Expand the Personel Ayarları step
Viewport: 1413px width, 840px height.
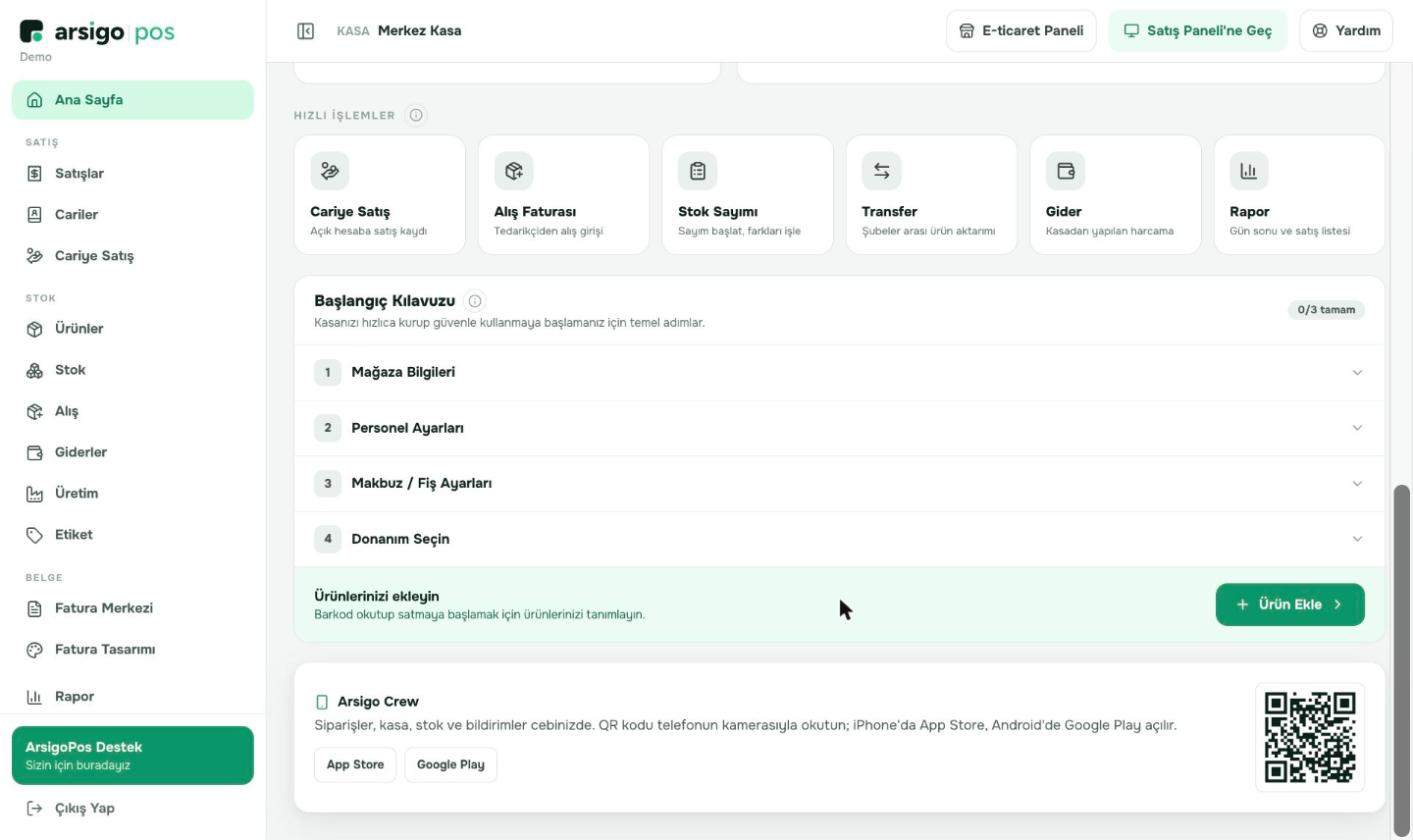point(840,428)
